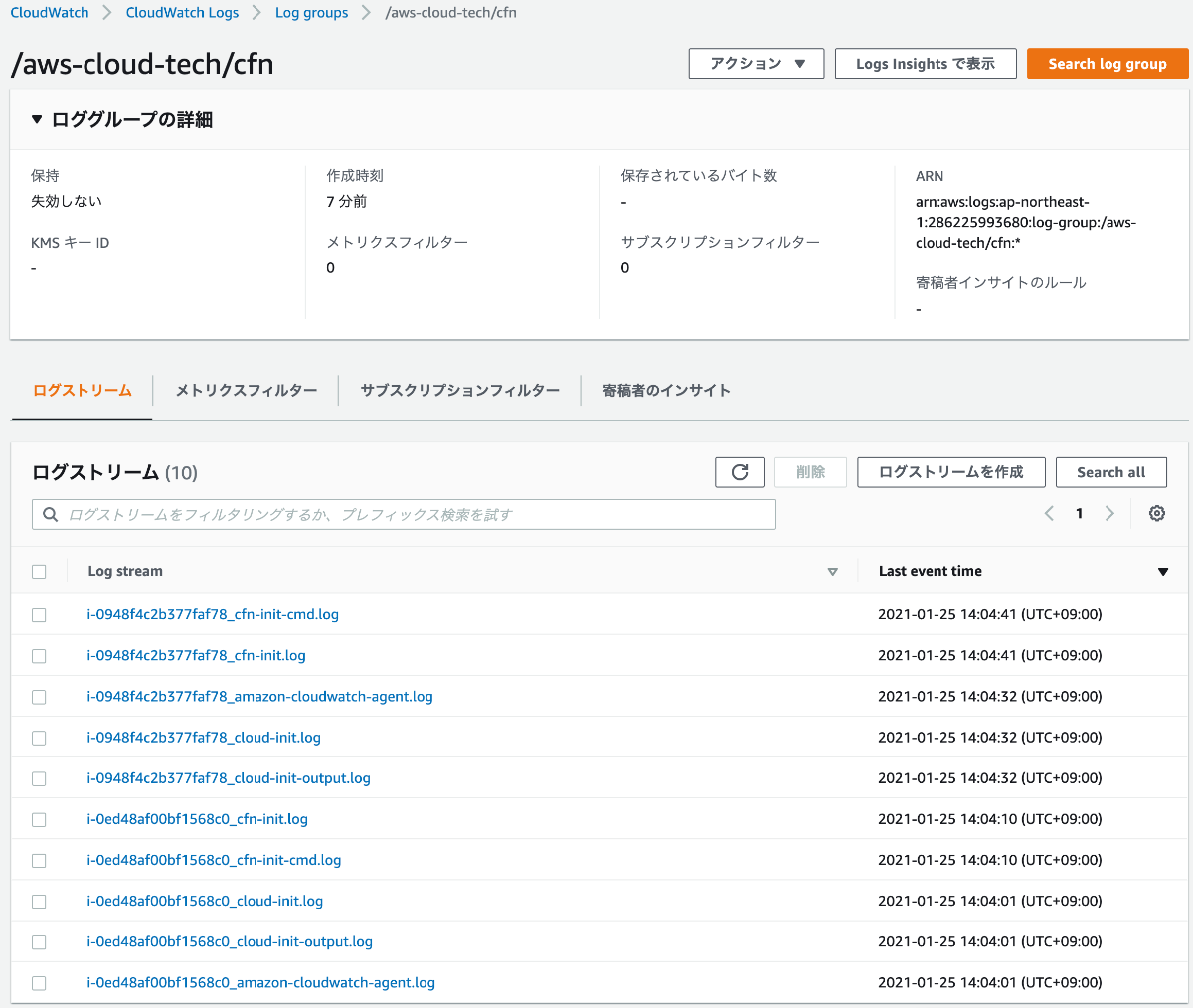Focus the log stream filter search field
Viewport: 1193px width, 1008px height.
404,515
